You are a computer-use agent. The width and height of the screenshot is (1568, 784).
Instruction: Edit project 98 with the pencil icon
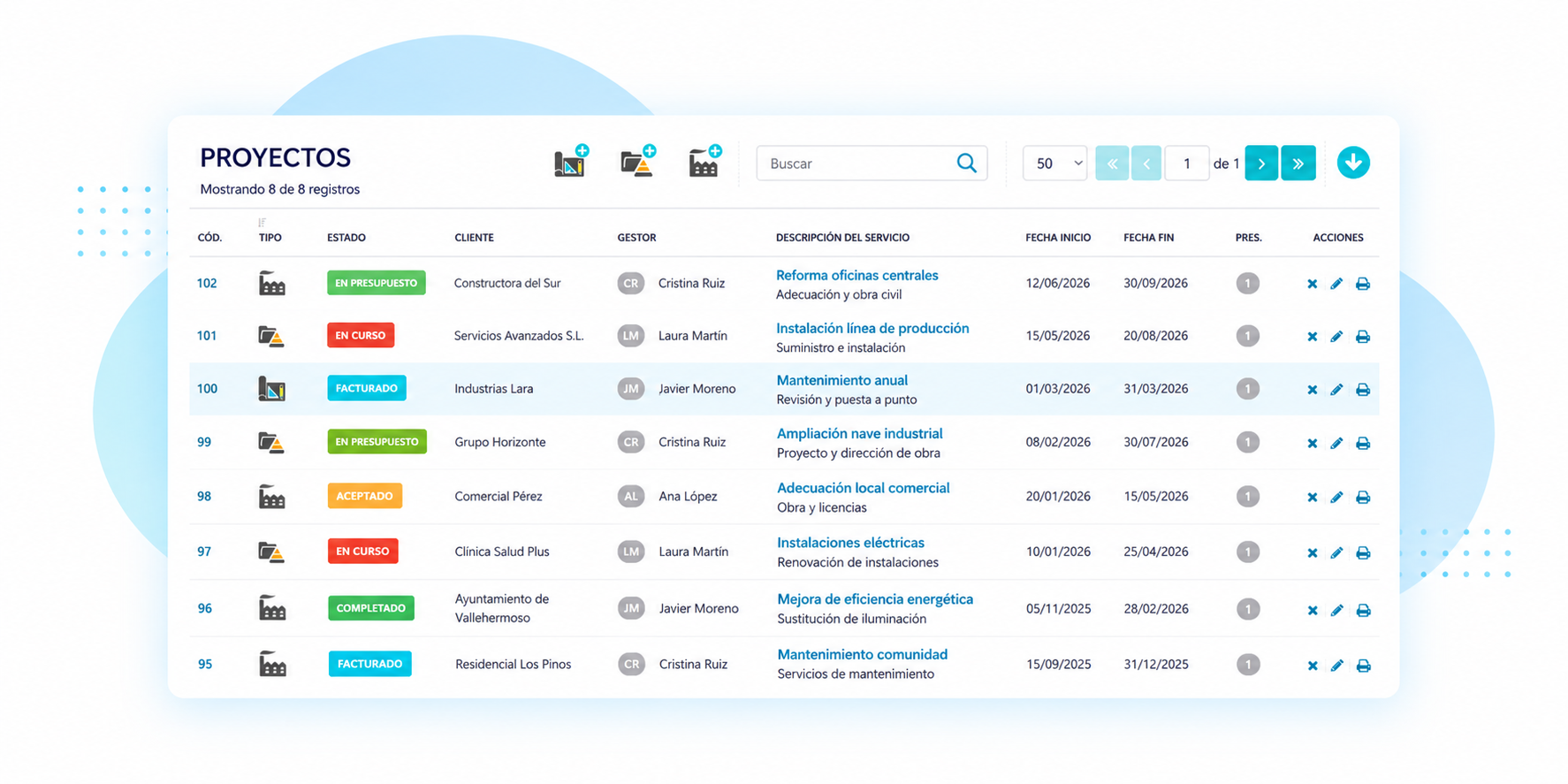coord(1336,498)
